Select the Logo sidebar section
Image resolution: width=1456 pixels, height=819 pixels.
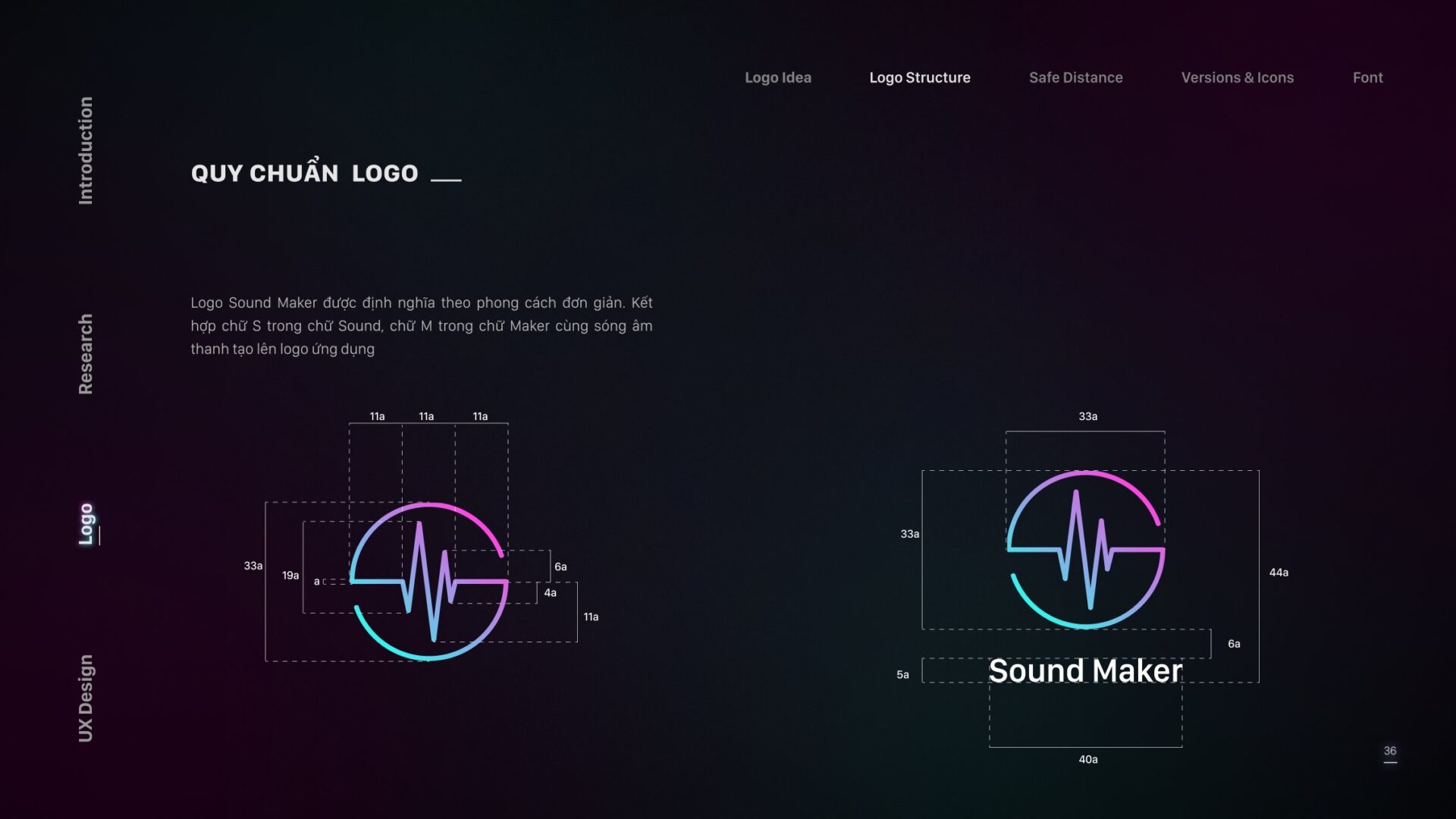pyautogui.click(x=86, y=524)
